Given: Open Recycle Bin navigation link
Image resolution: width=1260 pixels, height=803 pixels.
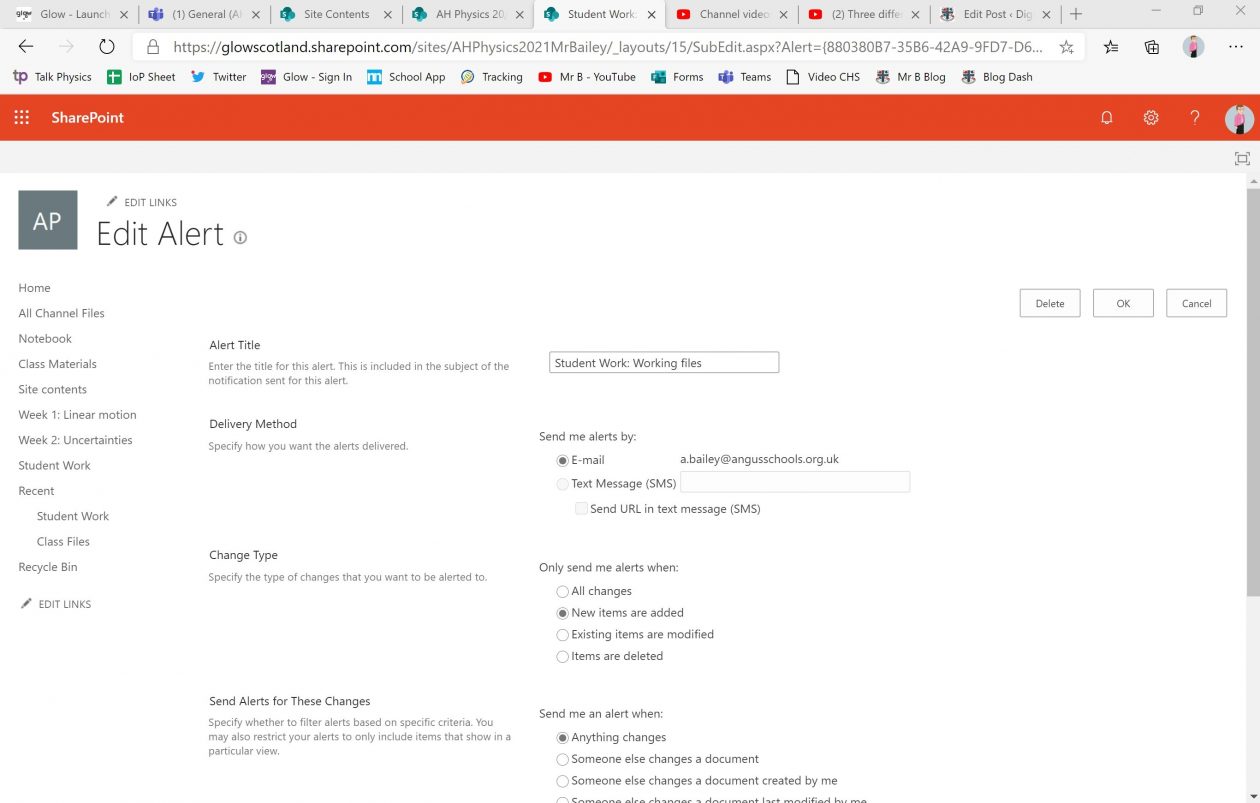Looking at the screenshot, I should [x=47, y=567].
